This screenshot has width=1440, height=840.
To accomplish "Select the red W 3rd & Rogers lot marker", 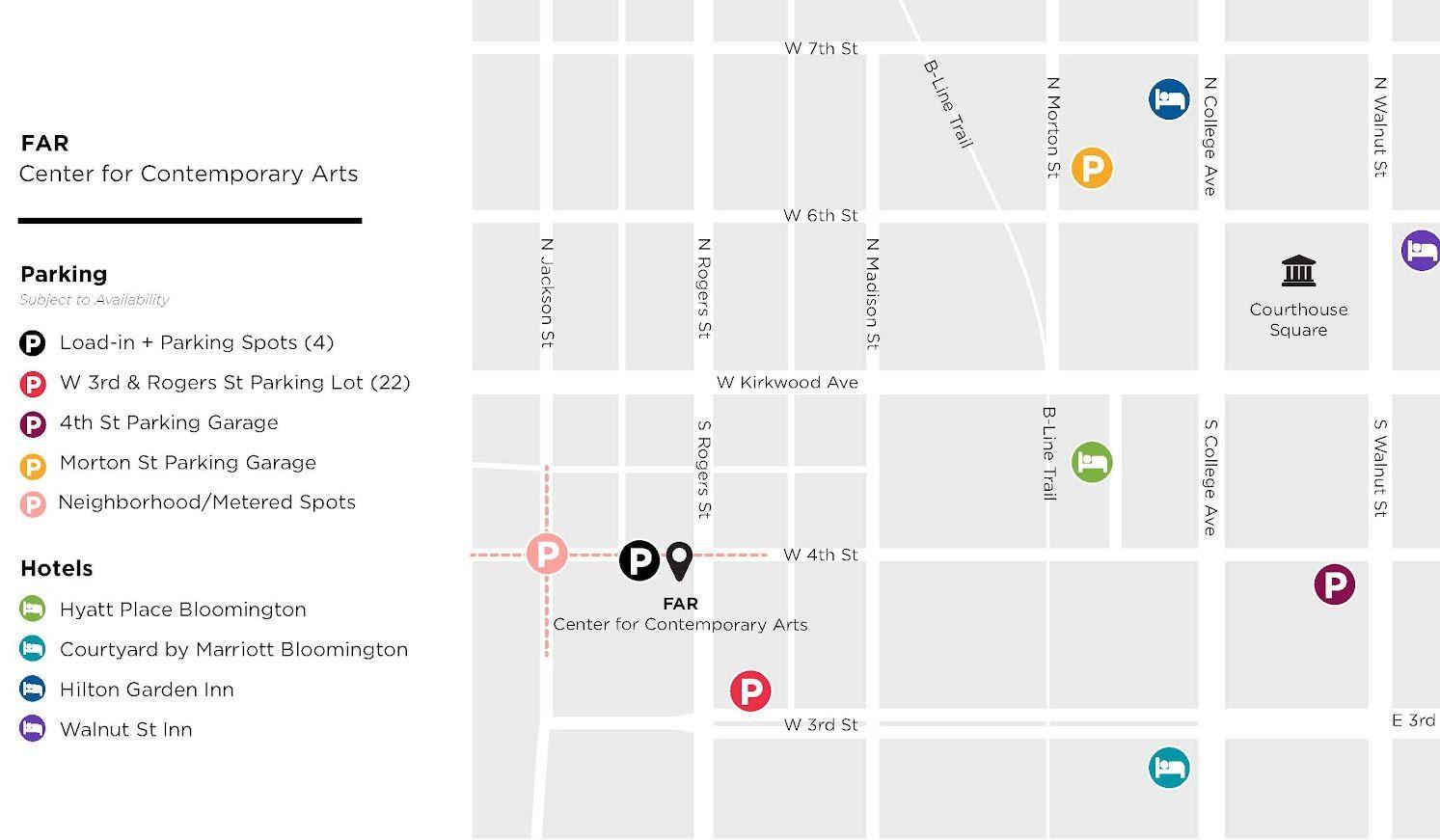I will point(750,691).
